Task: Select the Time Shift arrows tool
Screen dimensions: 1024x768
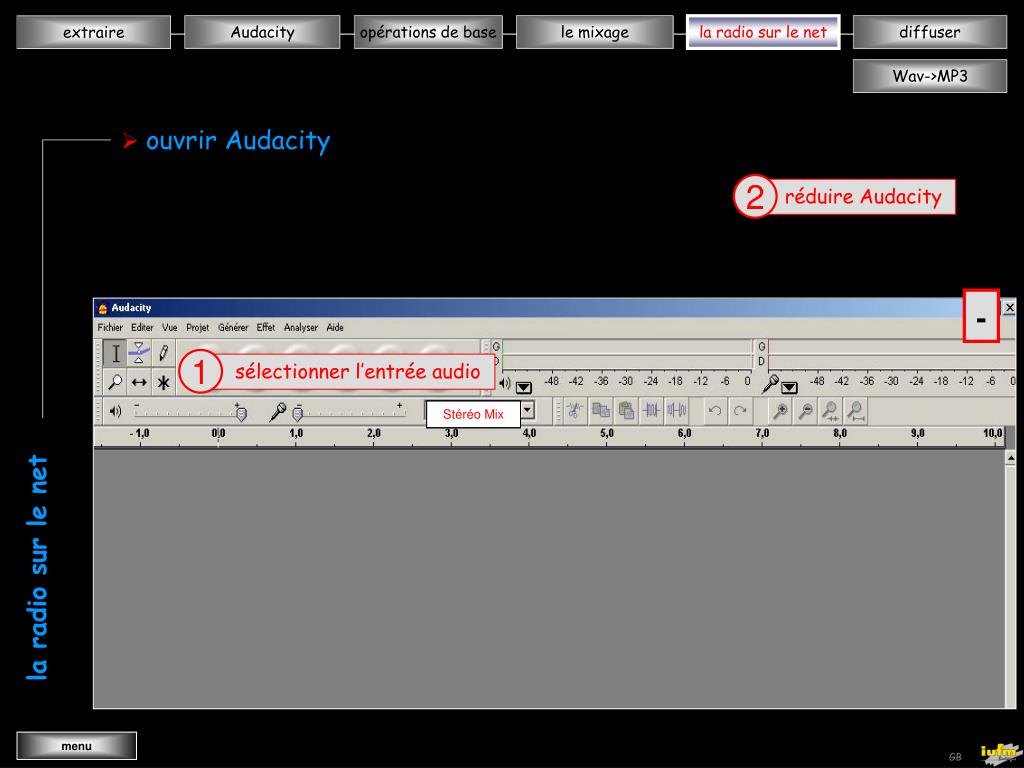Action: click(138, 382)
